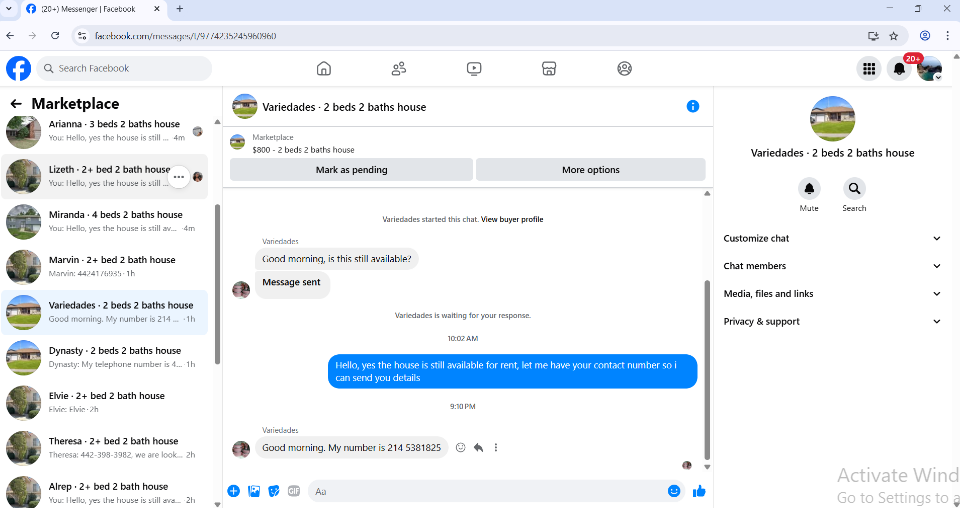
Task: Select Variedades chat in the list
Action: tap(105, 312)
